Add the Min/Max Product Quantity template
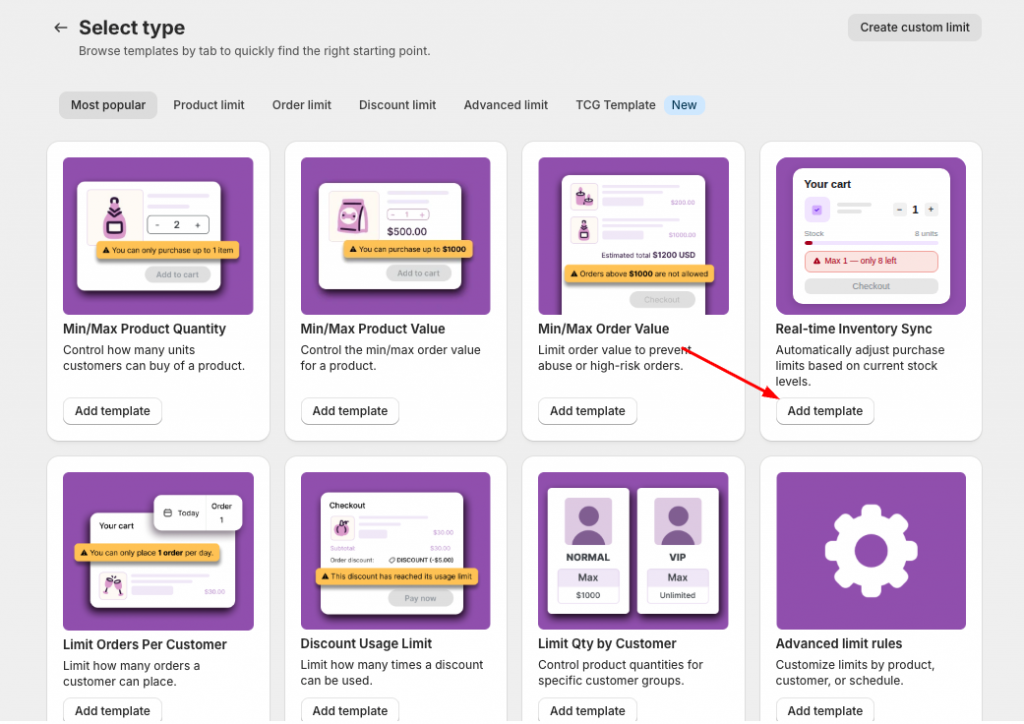This screenshot has height=724, width=1024. point(112,411)
